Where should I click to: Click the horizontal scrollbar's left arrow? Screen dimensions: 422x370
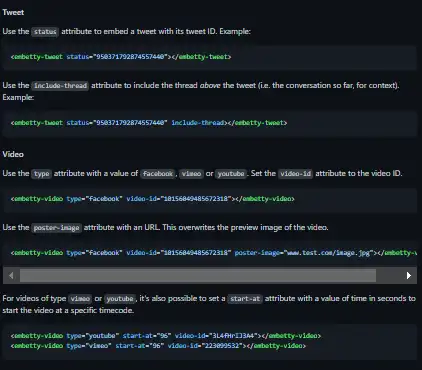11,275
